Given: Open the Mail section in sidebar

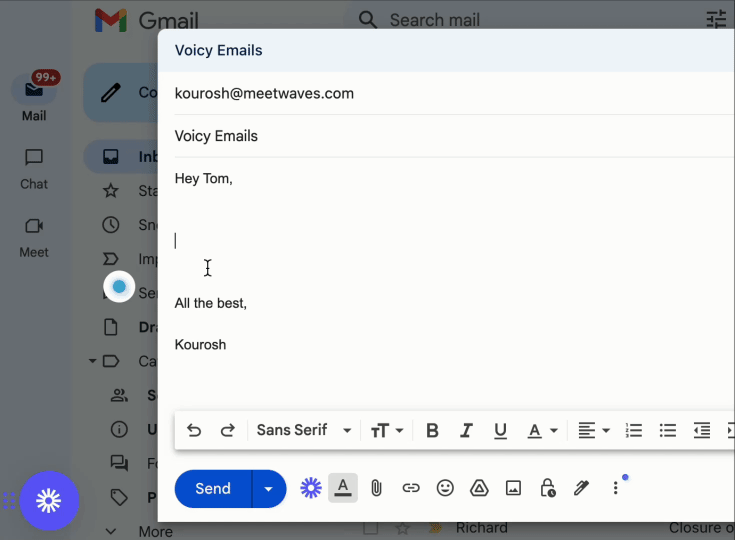Looking at the screenshot, I should click(34, 98).
